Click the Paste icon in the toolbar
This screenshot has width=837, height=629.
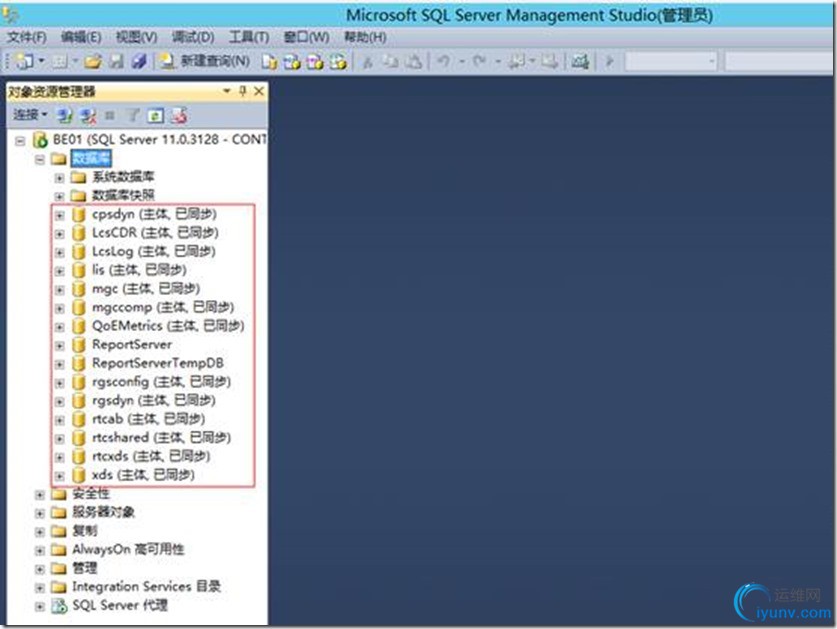point(413,62)
